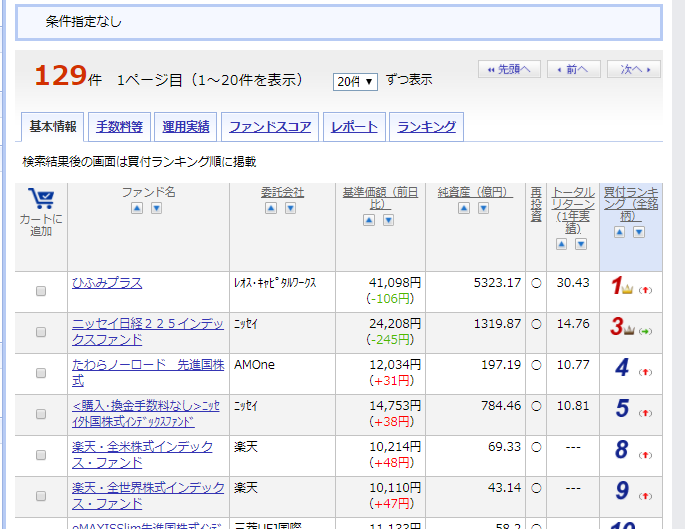Image resolution: width=685 pixels, height=529 pixels.
Task: Check the box for たわらノーロード 先進国株式
Action: (41, 373)
